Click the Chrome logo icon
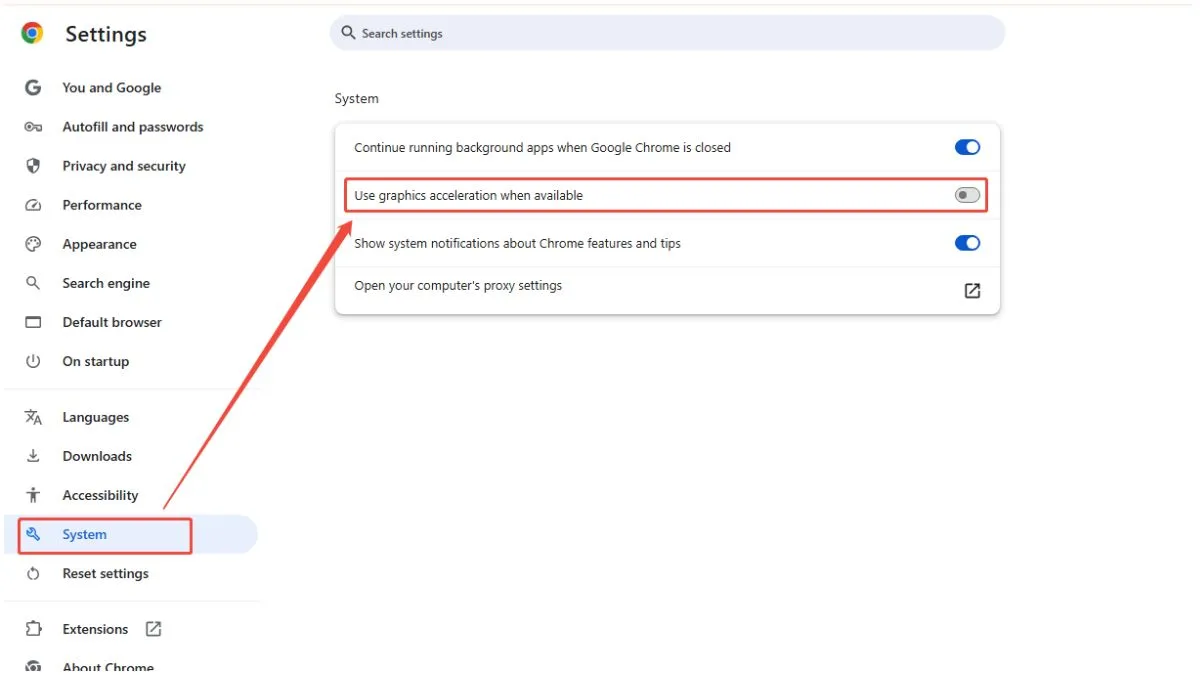The height and width of the screenshot is (675, 1200). point(32,33)
